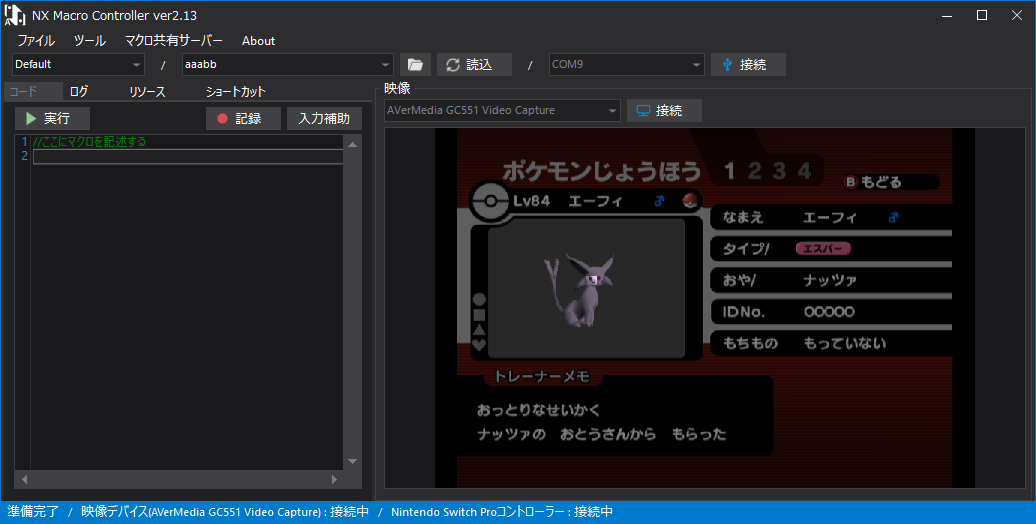Image resolution: width=1036 pixels, height=524 pixels.
Task: Click the 映像デバイス connection status text
Action: point(225,511)
